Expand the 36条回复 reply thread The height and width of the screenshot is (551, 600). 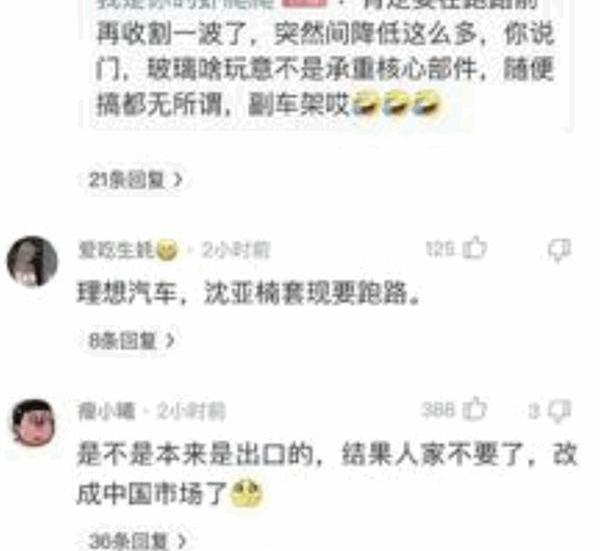click(138, 541)
